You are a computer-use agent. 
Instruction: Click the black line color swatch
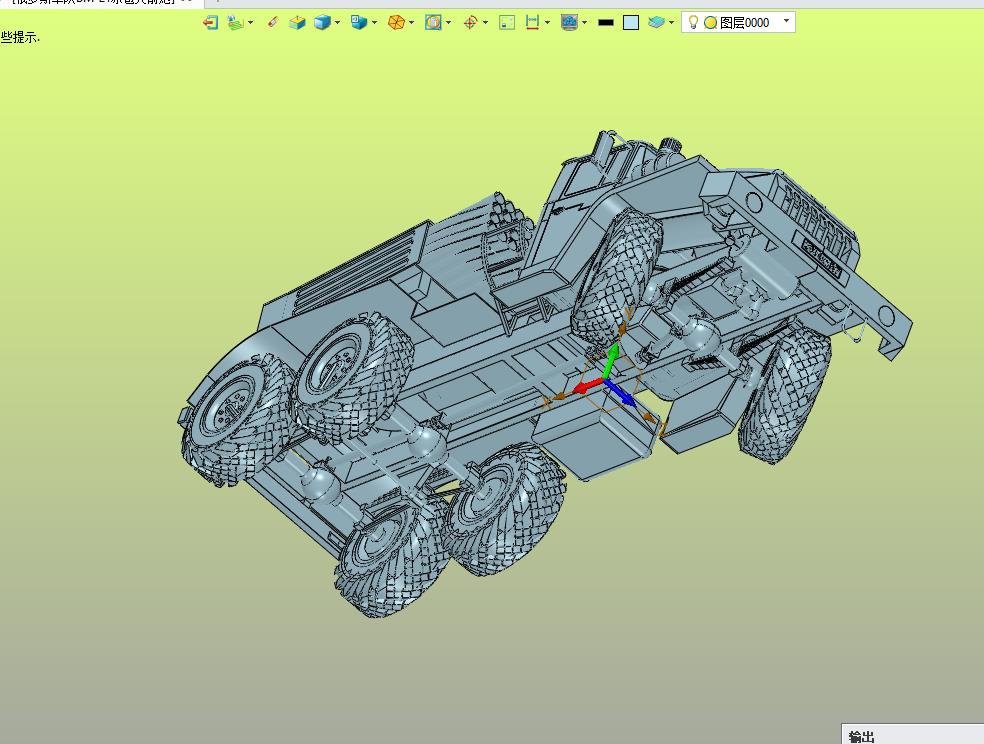pos(606,23)
